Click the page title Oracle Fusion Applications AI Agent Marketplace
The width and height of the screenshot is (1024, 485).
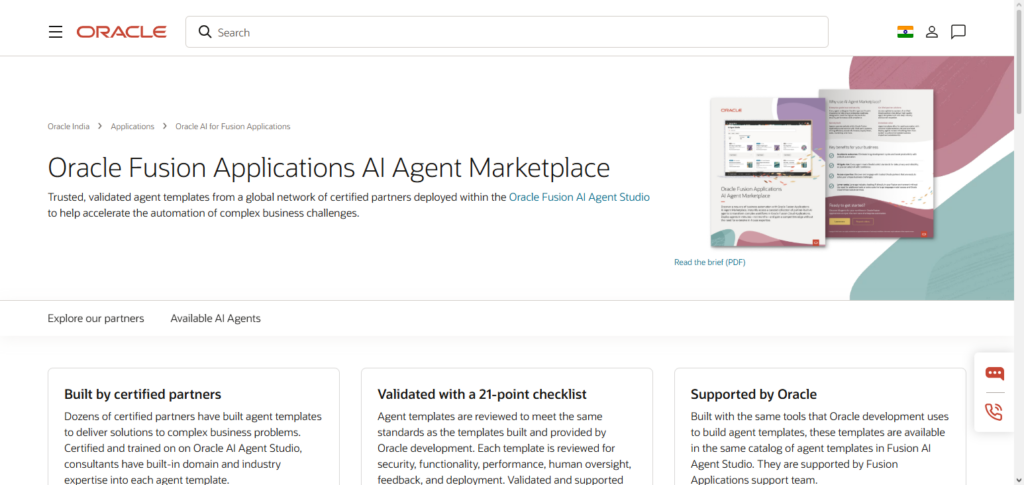pyautogui.click(x=328, y=168)
